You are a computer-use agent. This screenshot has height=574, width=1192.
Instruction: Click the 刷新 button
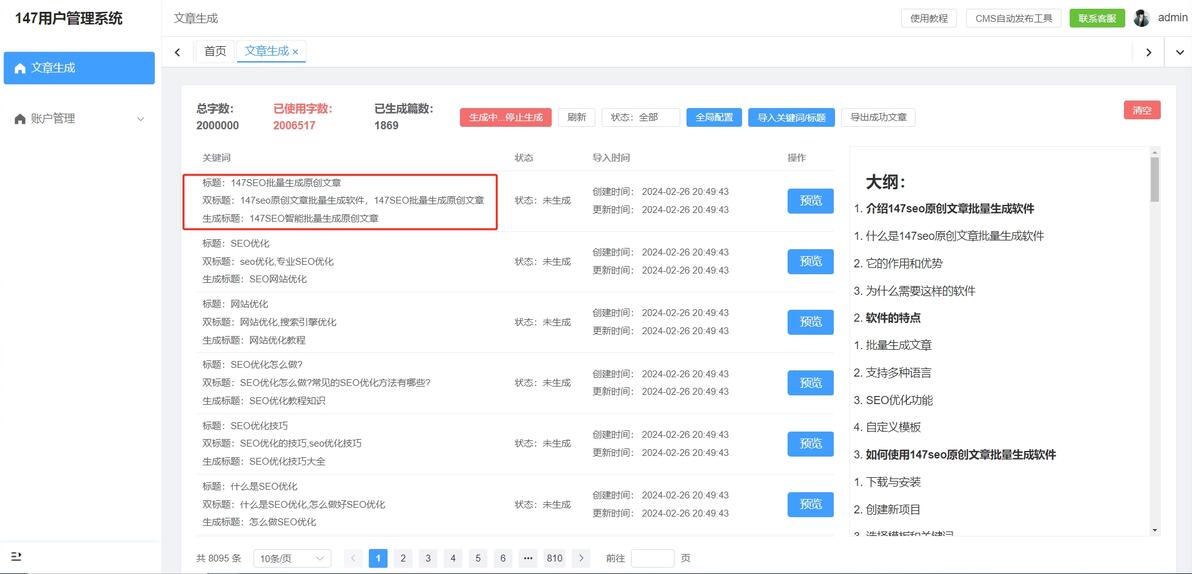577,117
